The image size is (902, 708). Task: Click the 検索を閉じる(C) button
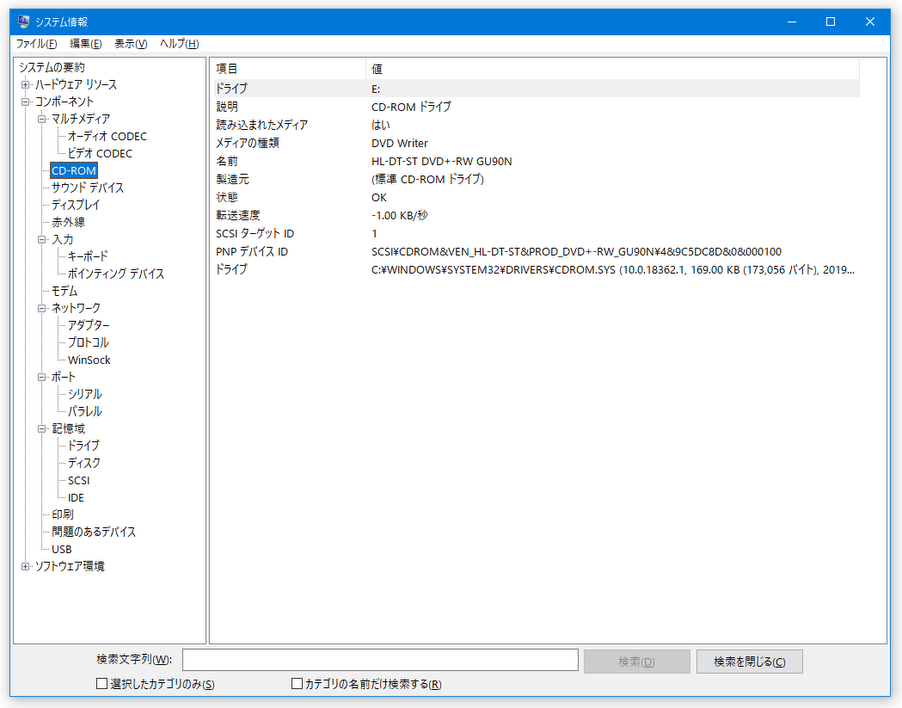749,661
